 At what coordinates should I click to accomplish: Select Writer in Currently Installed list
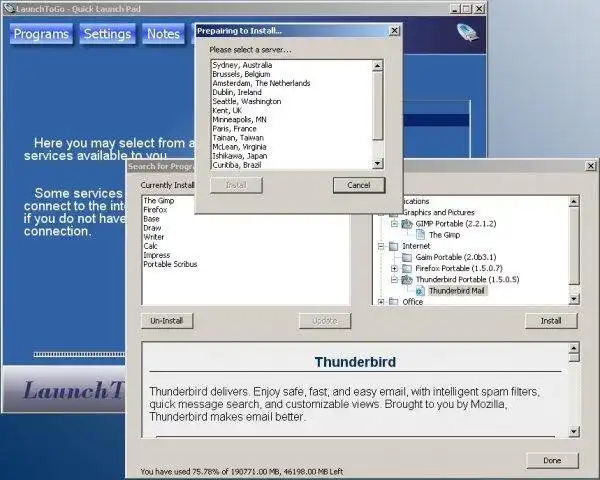[154, 237]
